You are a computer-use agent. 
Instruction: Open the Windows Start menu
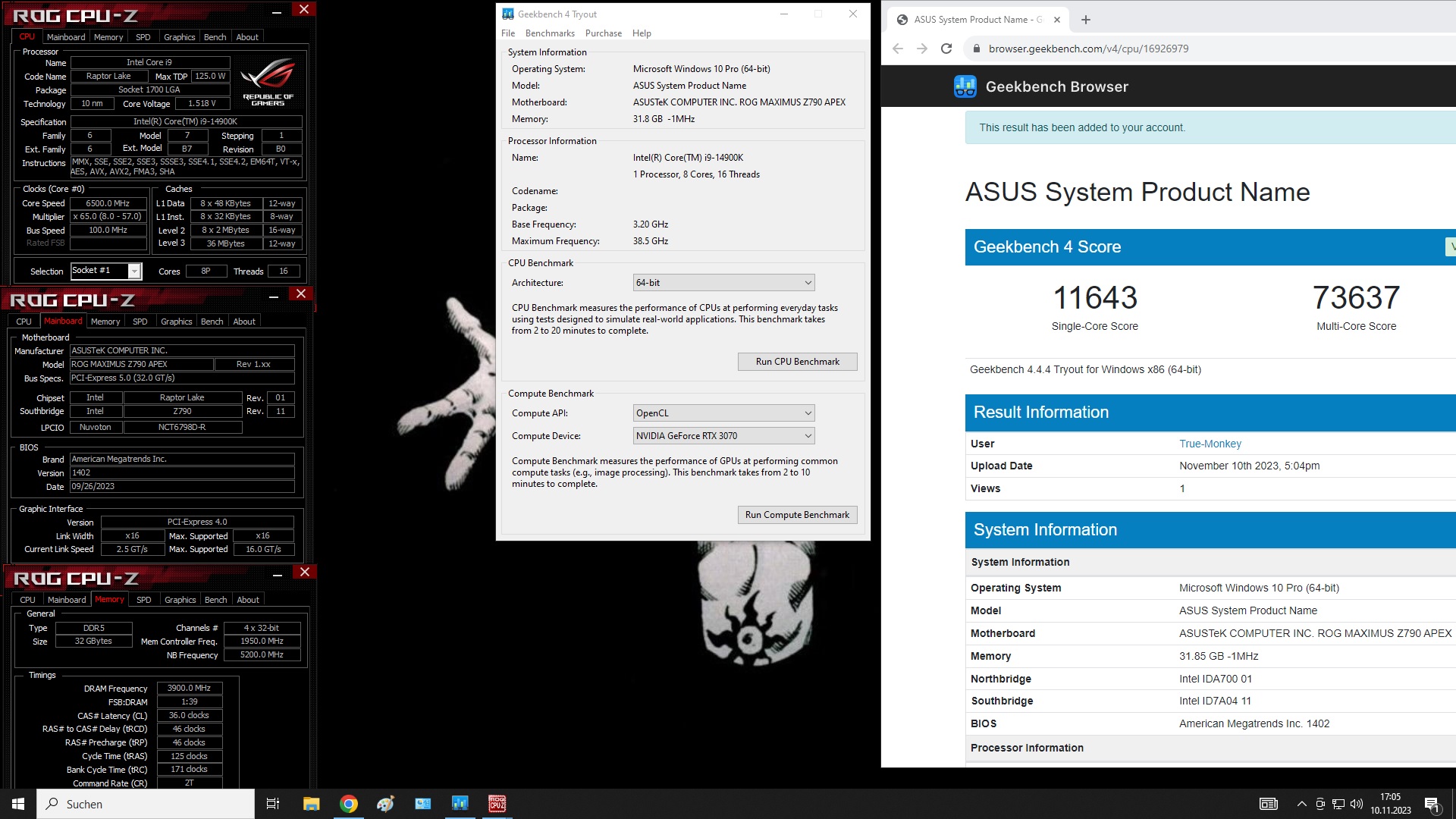point(18,804)
